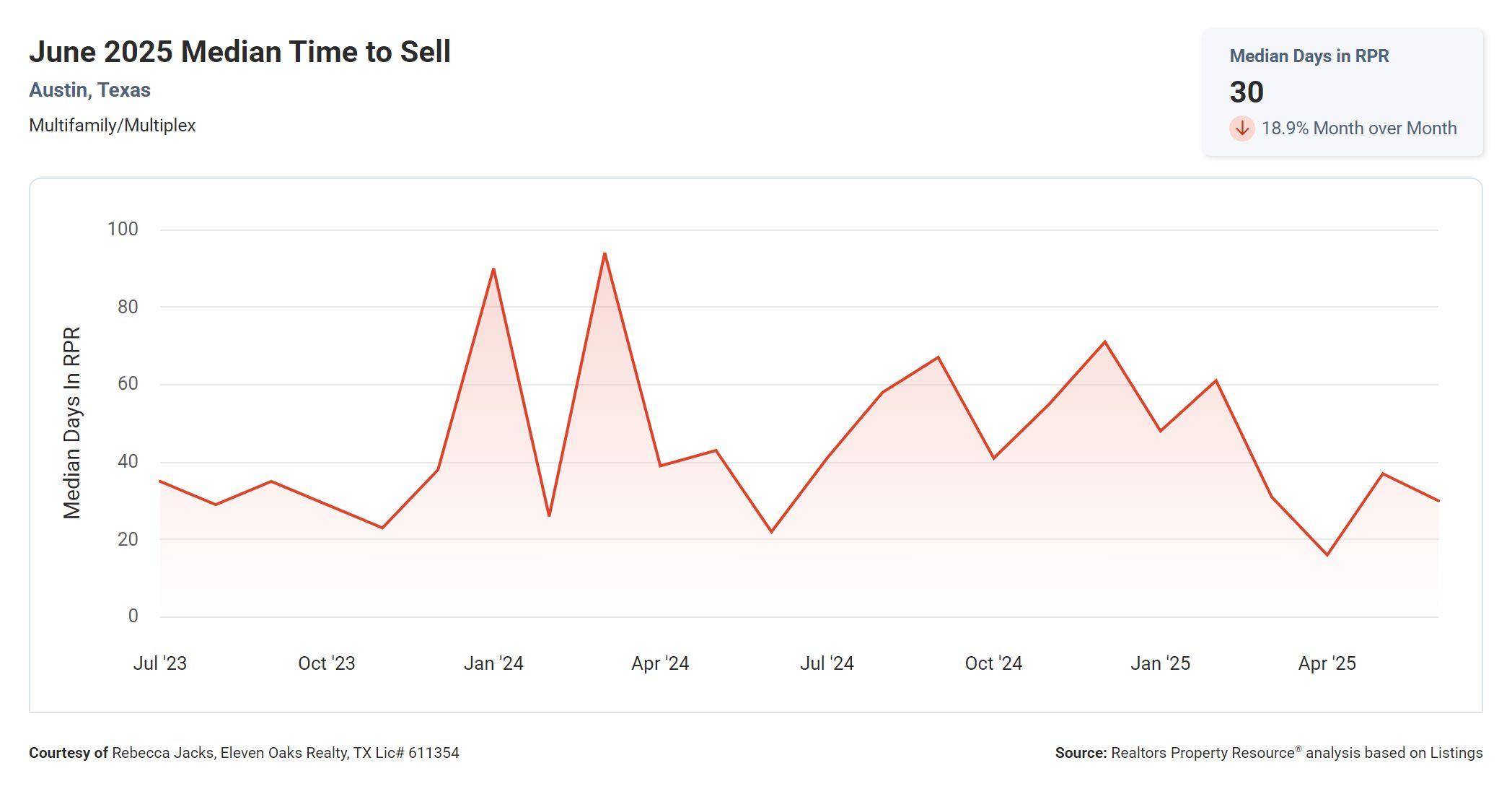Viewport: 1512px width, 794px height.
Task: Click the "18.9% Month over Month" text
Action: click(x=1358, y=128)
